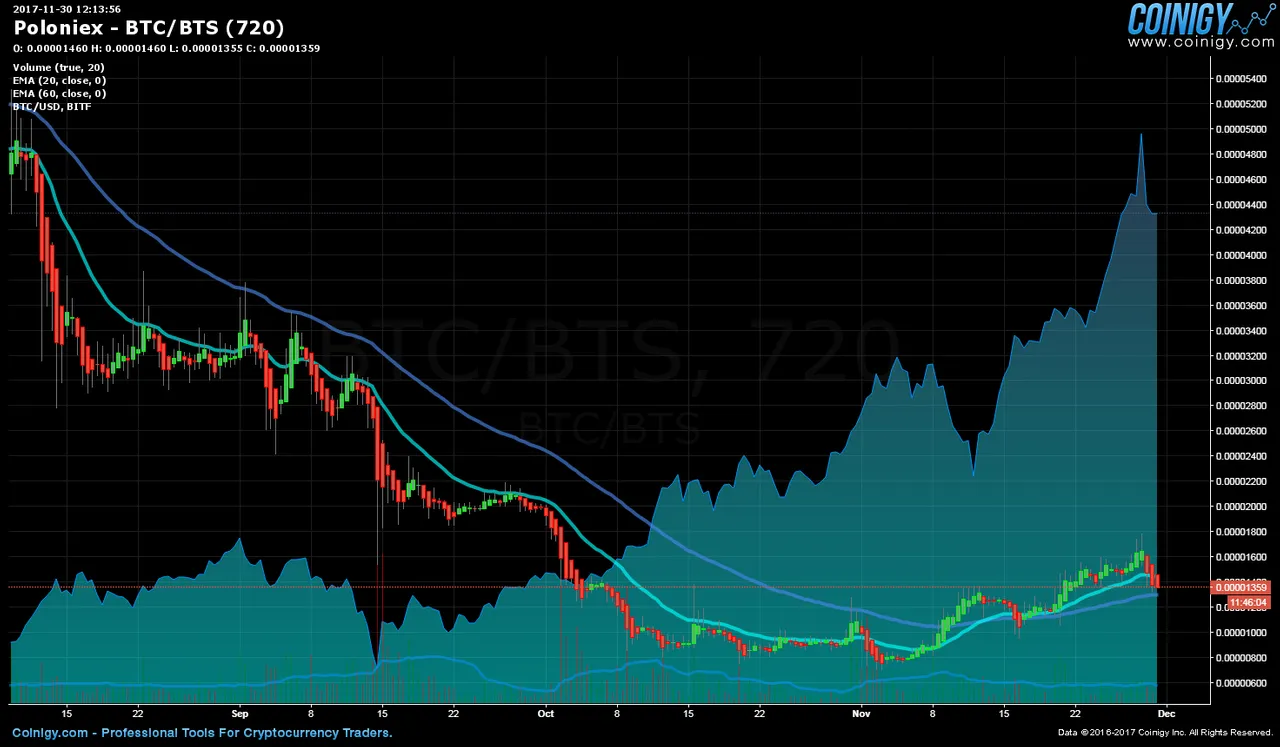Click the red current price tag 0.00001359
The height and width of the screenshot is (747, 1280).
pyautogui.click(x=1240, y=588)
